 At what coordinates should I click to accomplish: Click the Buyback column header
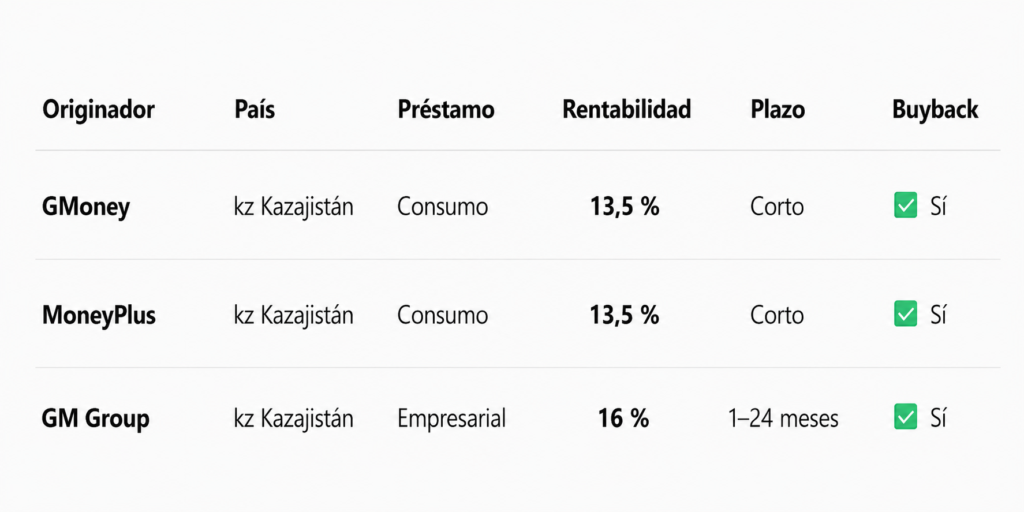[935, 110]
